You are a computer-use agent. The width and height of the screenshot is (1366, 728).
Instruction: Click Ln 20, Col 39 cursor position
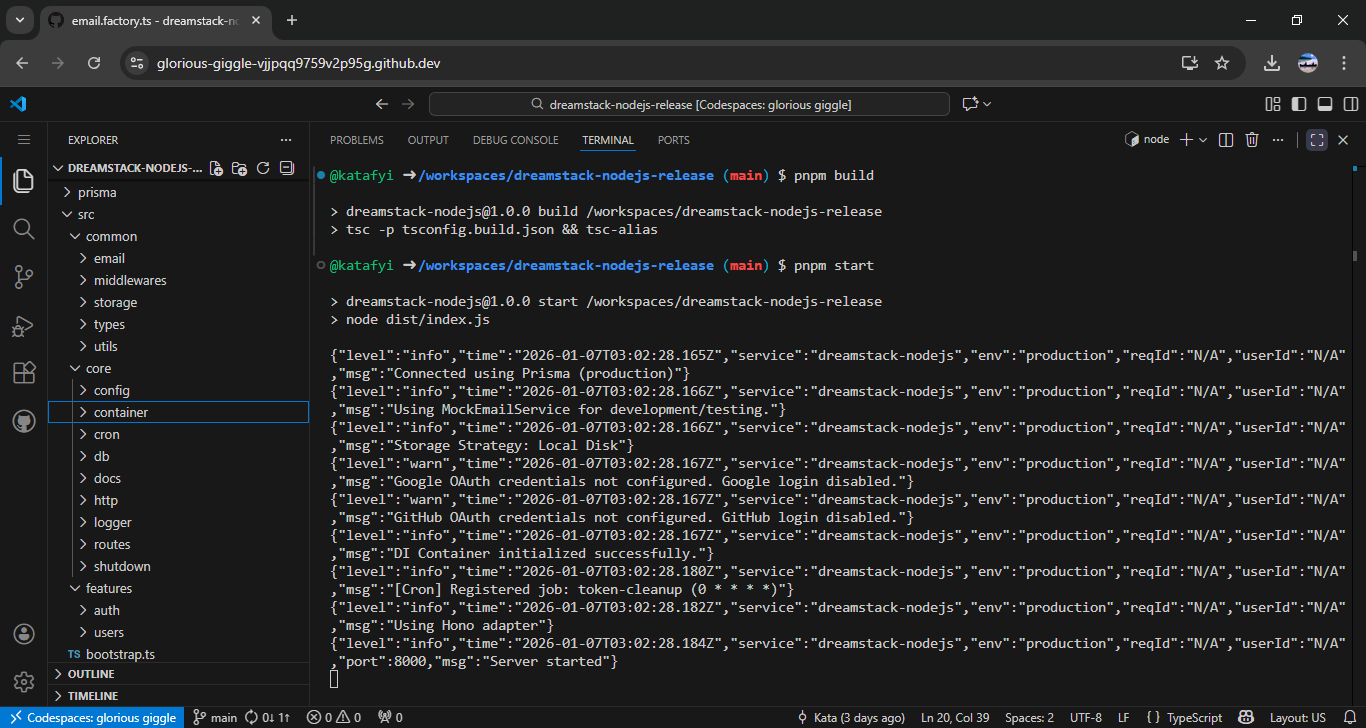pyautogui.click(x=957, y=717)
